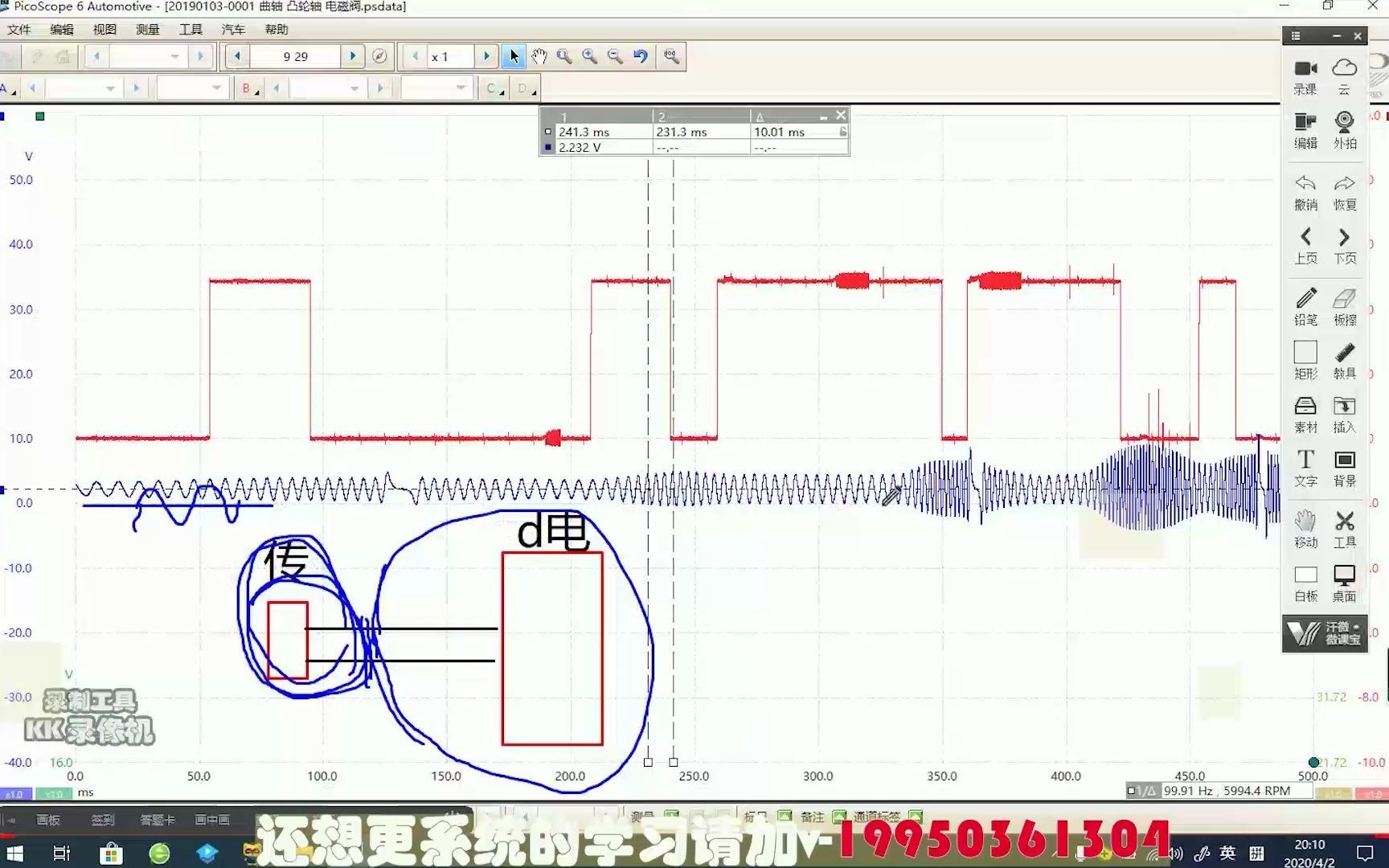
Task: Open the 帮助 menu
Action: point(277,30)
